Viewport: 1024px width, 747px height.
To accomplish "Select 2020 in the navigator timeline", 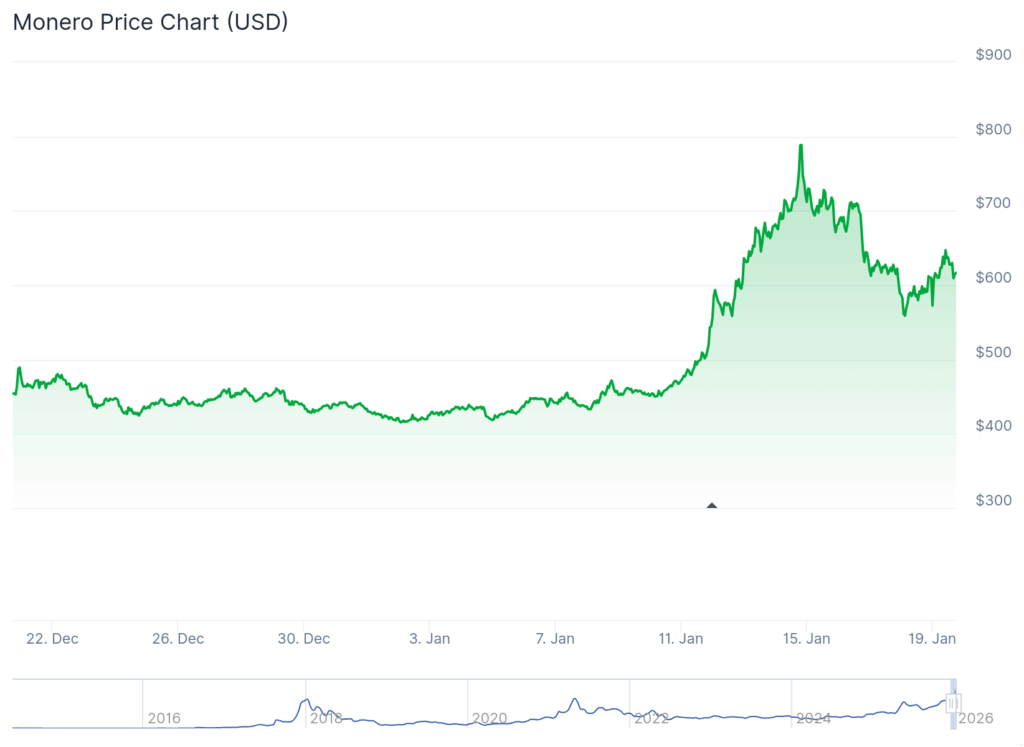I will (489, 718).
